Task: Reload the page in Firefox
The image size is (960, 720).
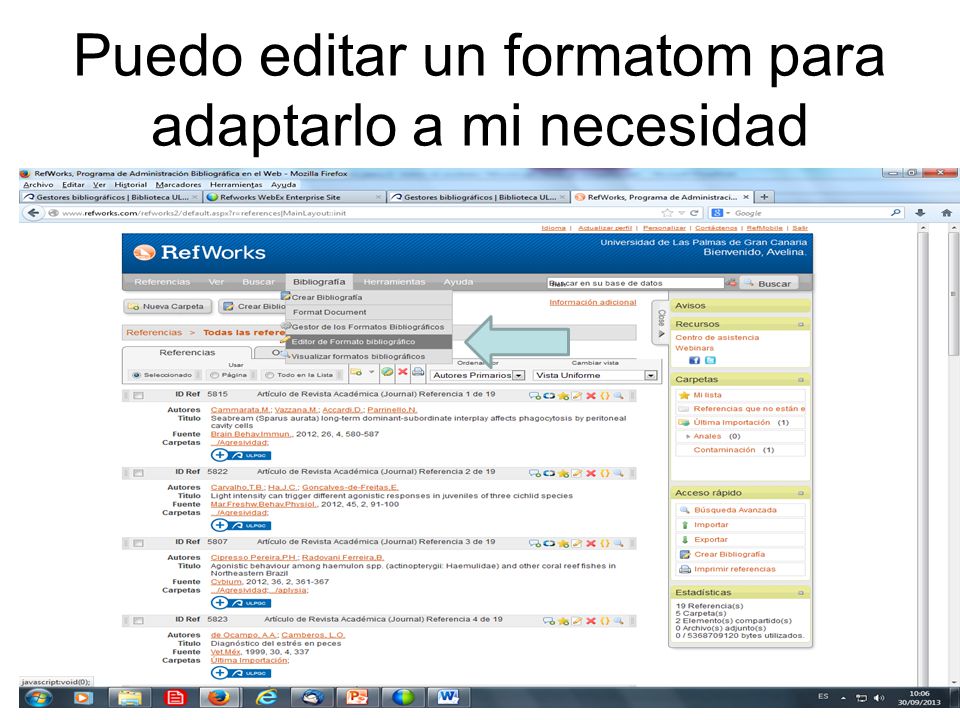Action: (x=694, y=213)
